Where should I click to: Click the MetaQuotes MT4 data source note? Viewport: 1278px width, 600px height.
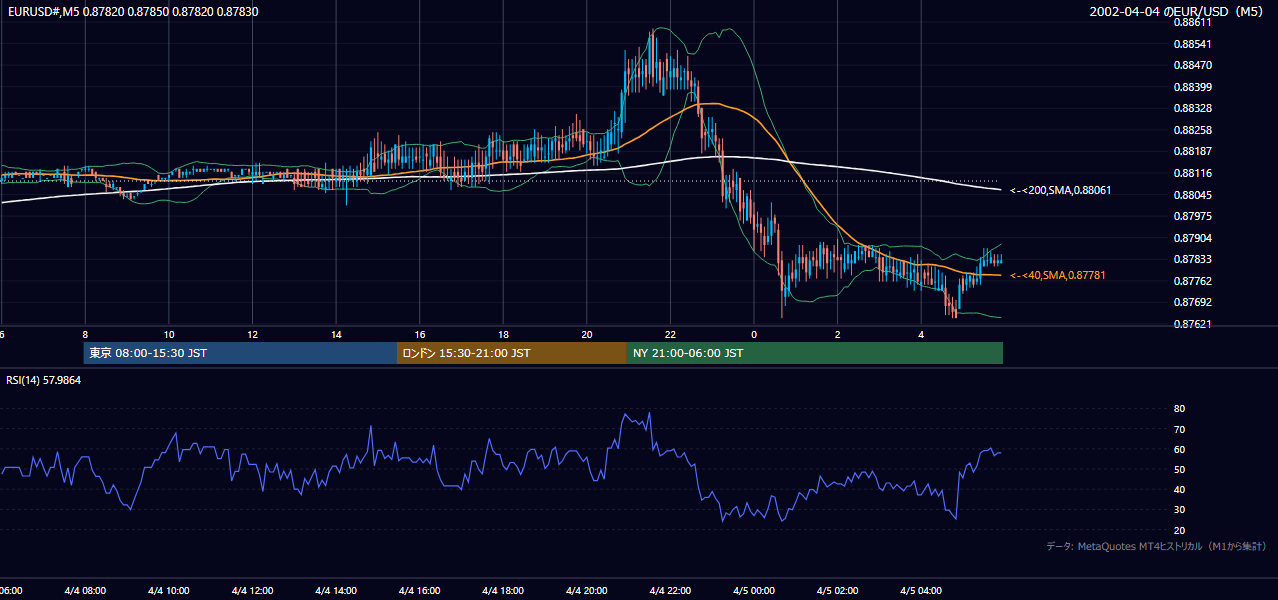click(x=1156, y=546)
